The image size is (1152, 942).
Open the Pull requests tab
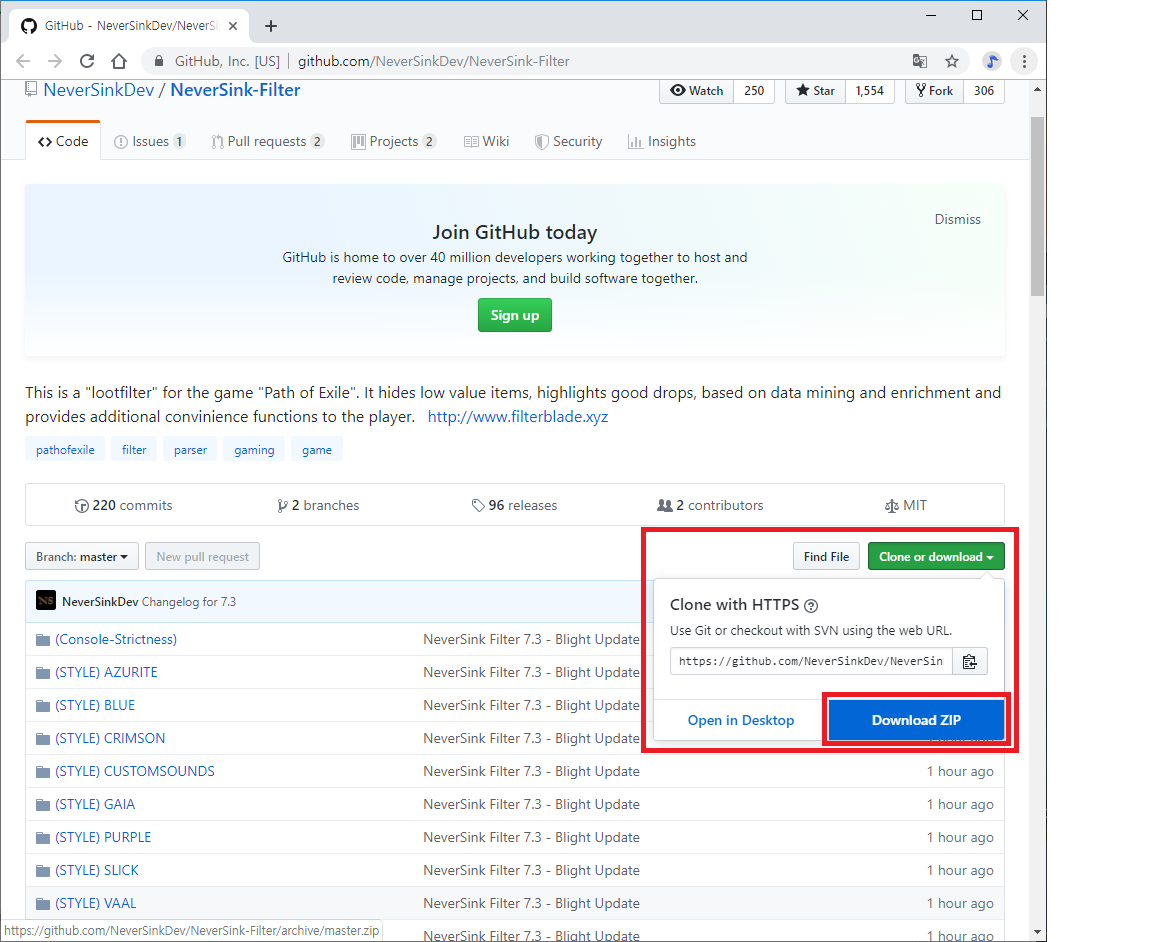pos(267,141)
